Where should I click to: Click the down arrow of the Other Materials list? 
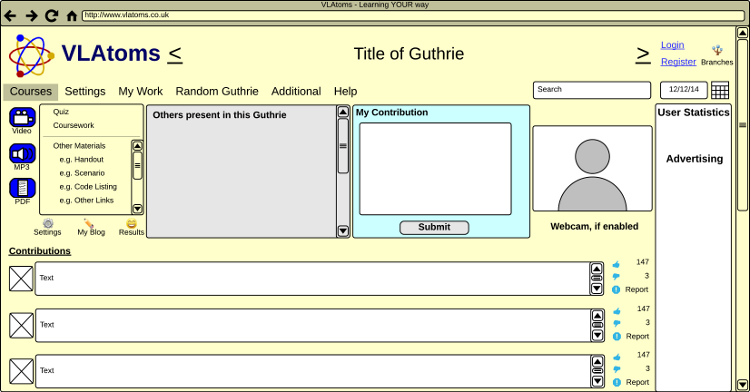[x=137, y=209]
